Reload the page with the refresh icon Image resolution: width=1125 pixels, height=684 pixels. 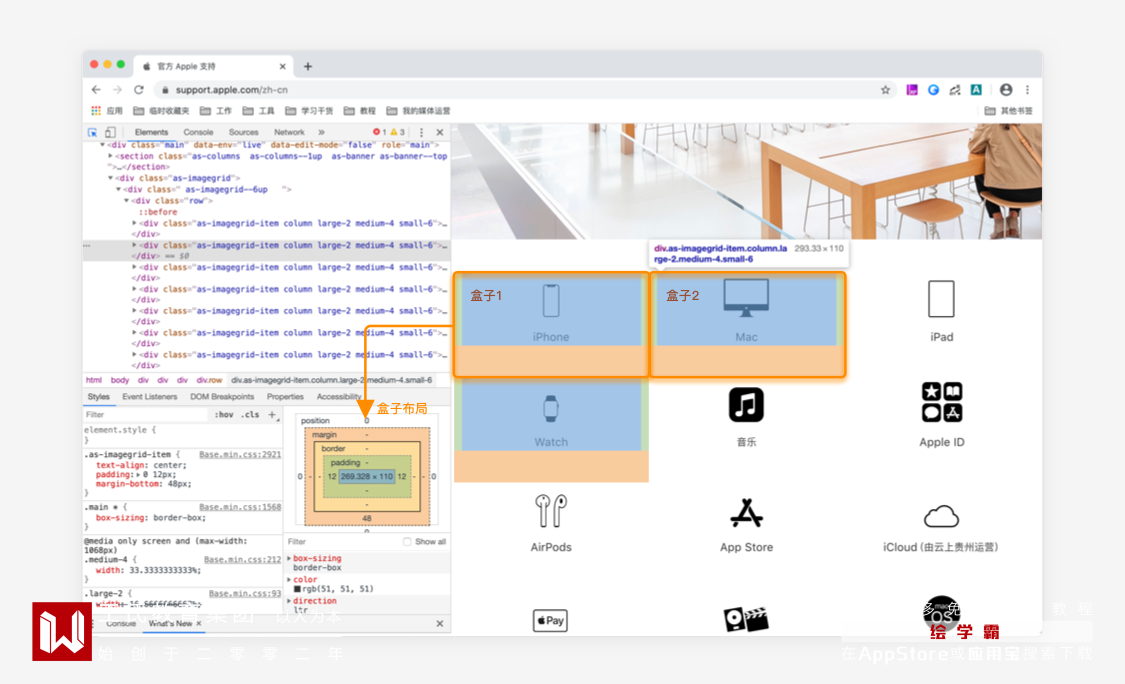138,90
